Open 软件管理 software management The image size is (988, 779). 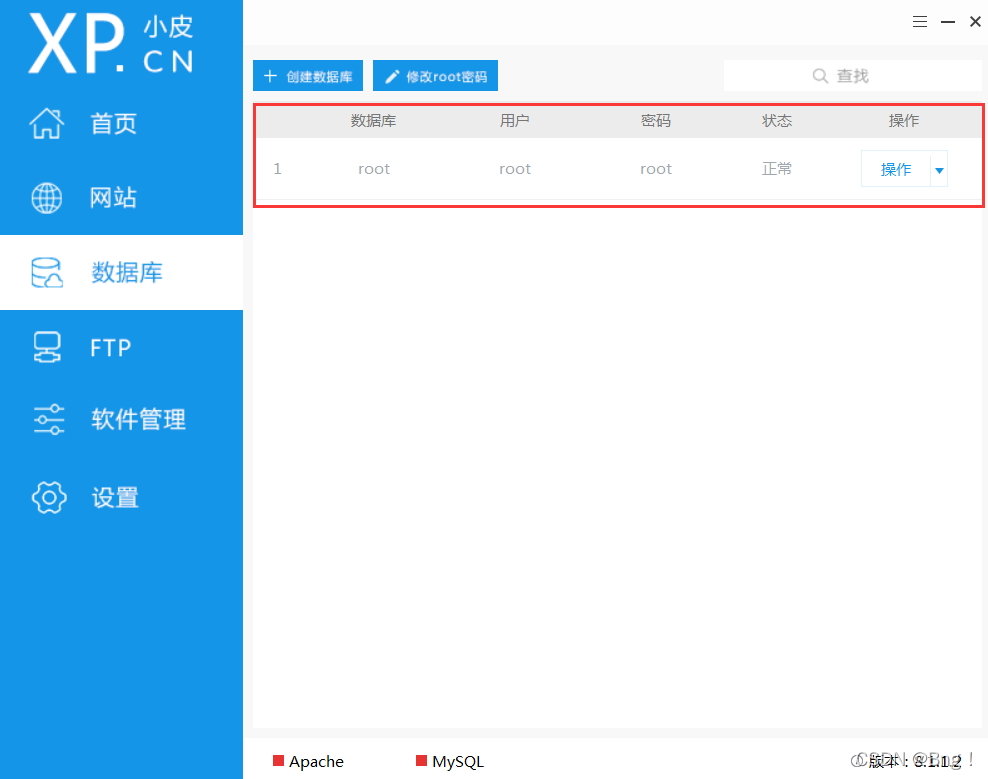coord(121,419)
